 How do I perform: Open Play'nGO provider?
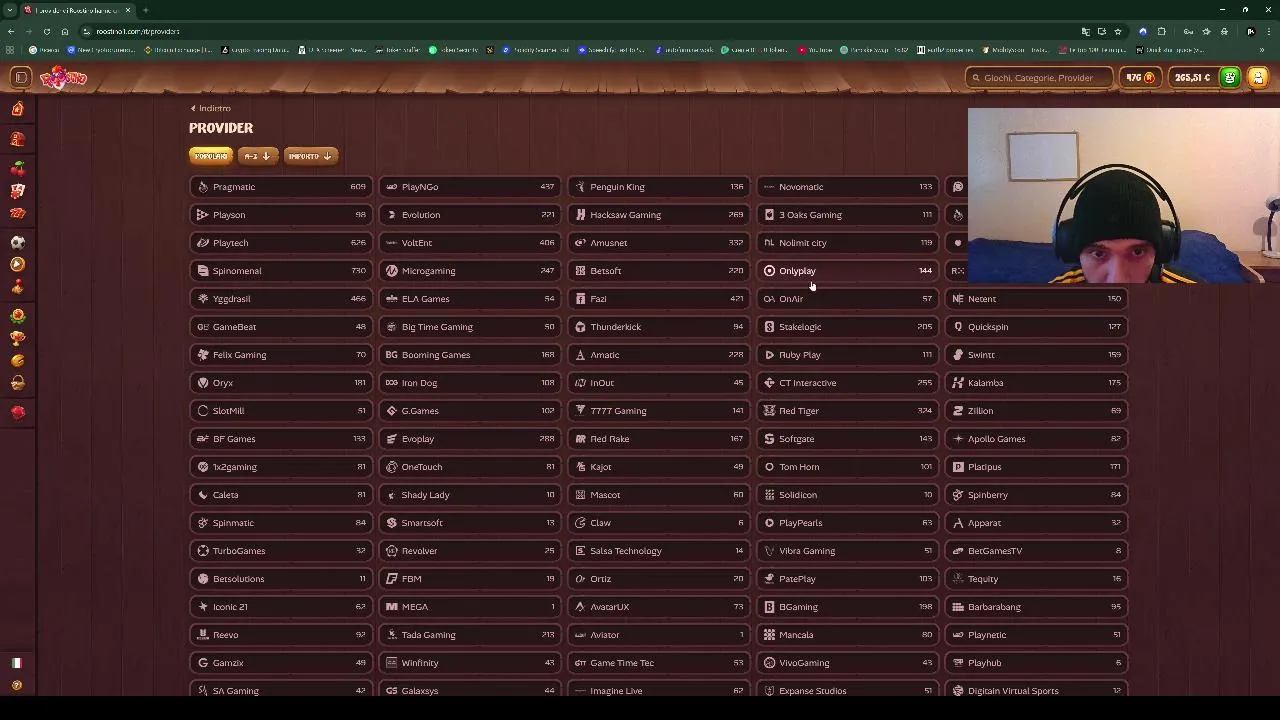point(469,187)
